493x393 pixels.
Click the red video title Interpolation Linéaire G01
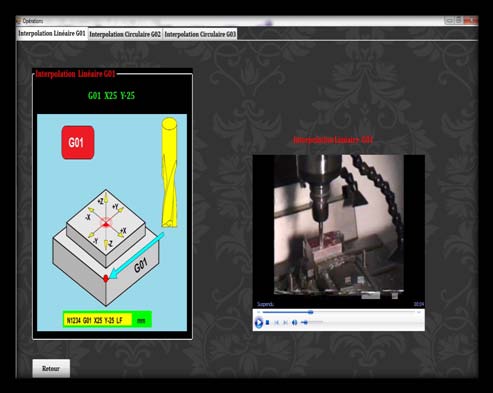coord(333,140)
